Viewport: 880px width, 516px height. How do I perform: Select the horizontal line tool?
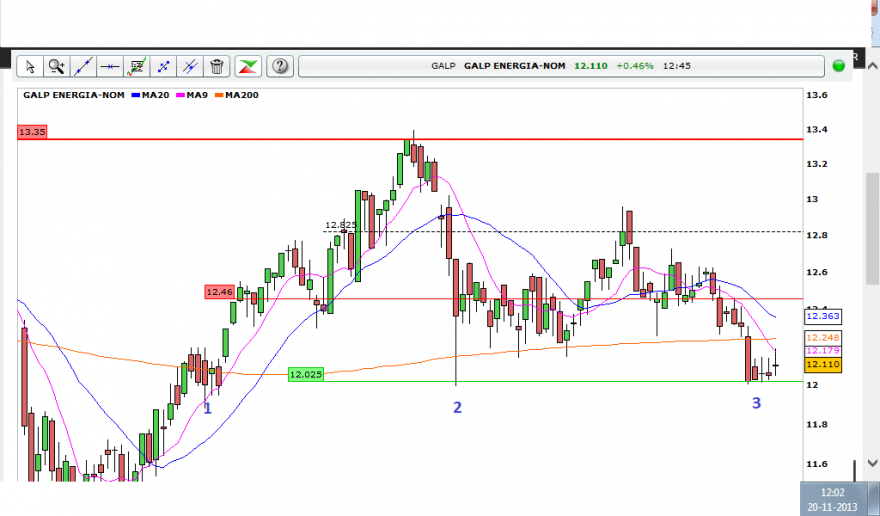tap(110, 66)
